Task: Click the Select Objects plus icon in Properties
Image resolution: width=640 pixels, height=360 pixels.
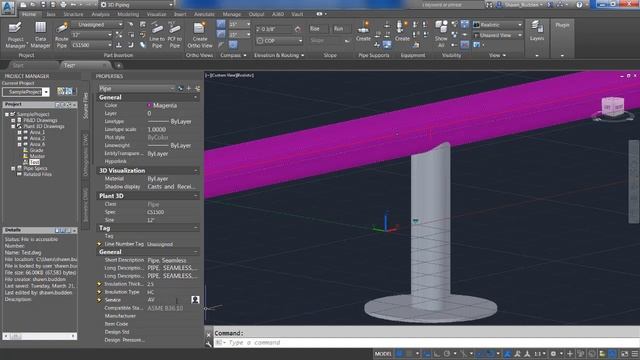Action: 189,88
